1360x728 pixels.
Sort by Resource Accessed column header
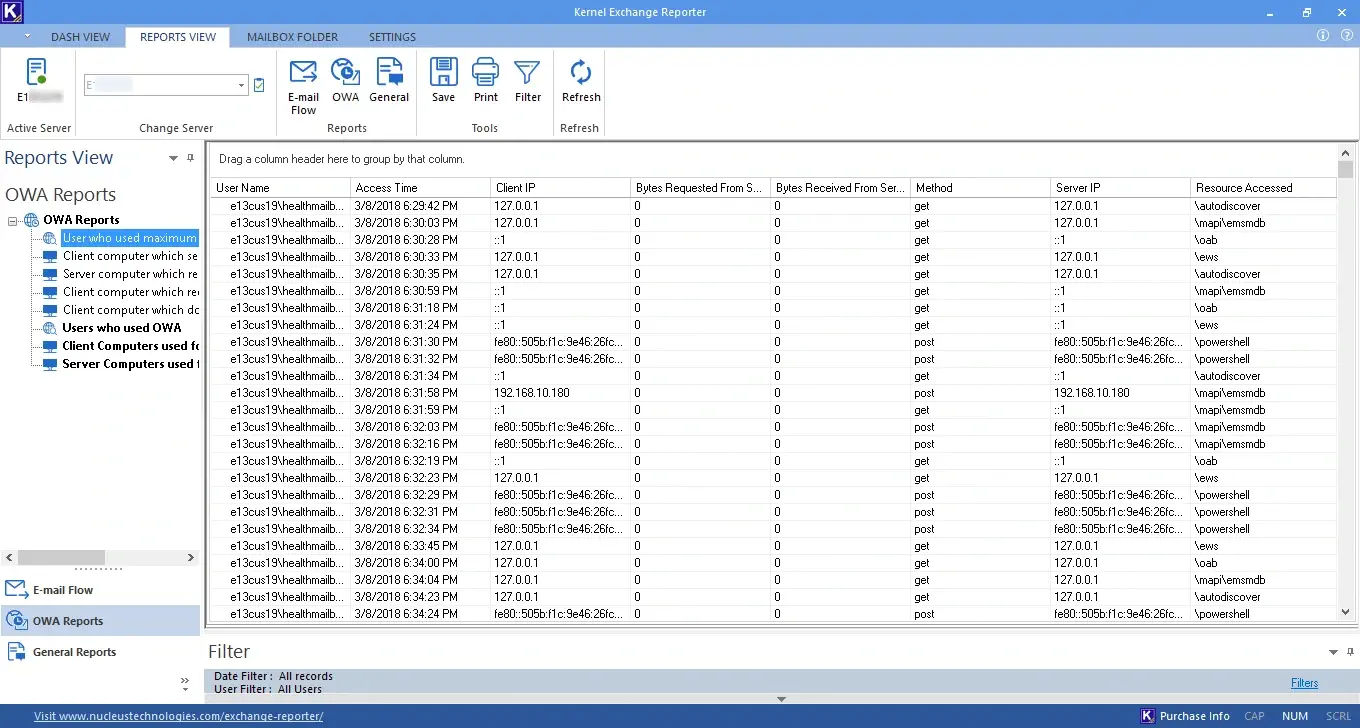point(1264,188)
